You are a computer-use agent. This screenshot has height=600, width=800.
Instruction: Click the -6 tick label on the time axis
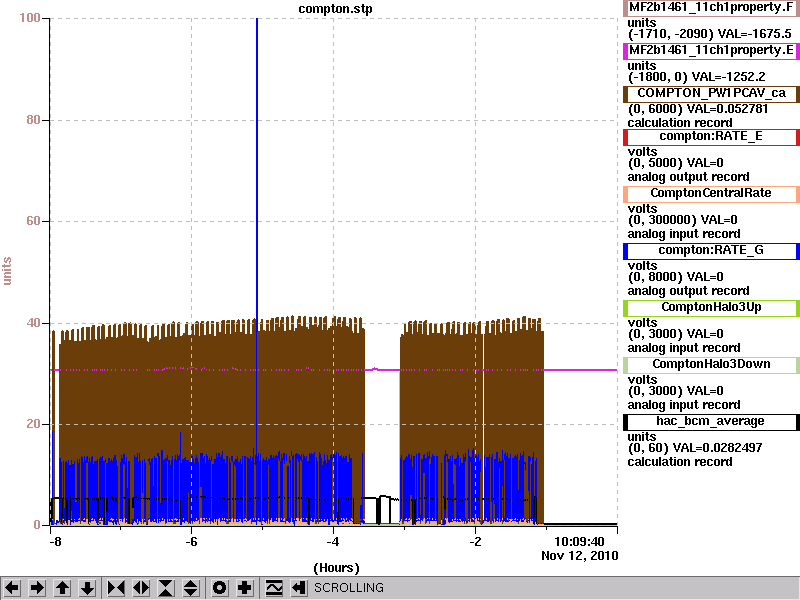(191, 542)
